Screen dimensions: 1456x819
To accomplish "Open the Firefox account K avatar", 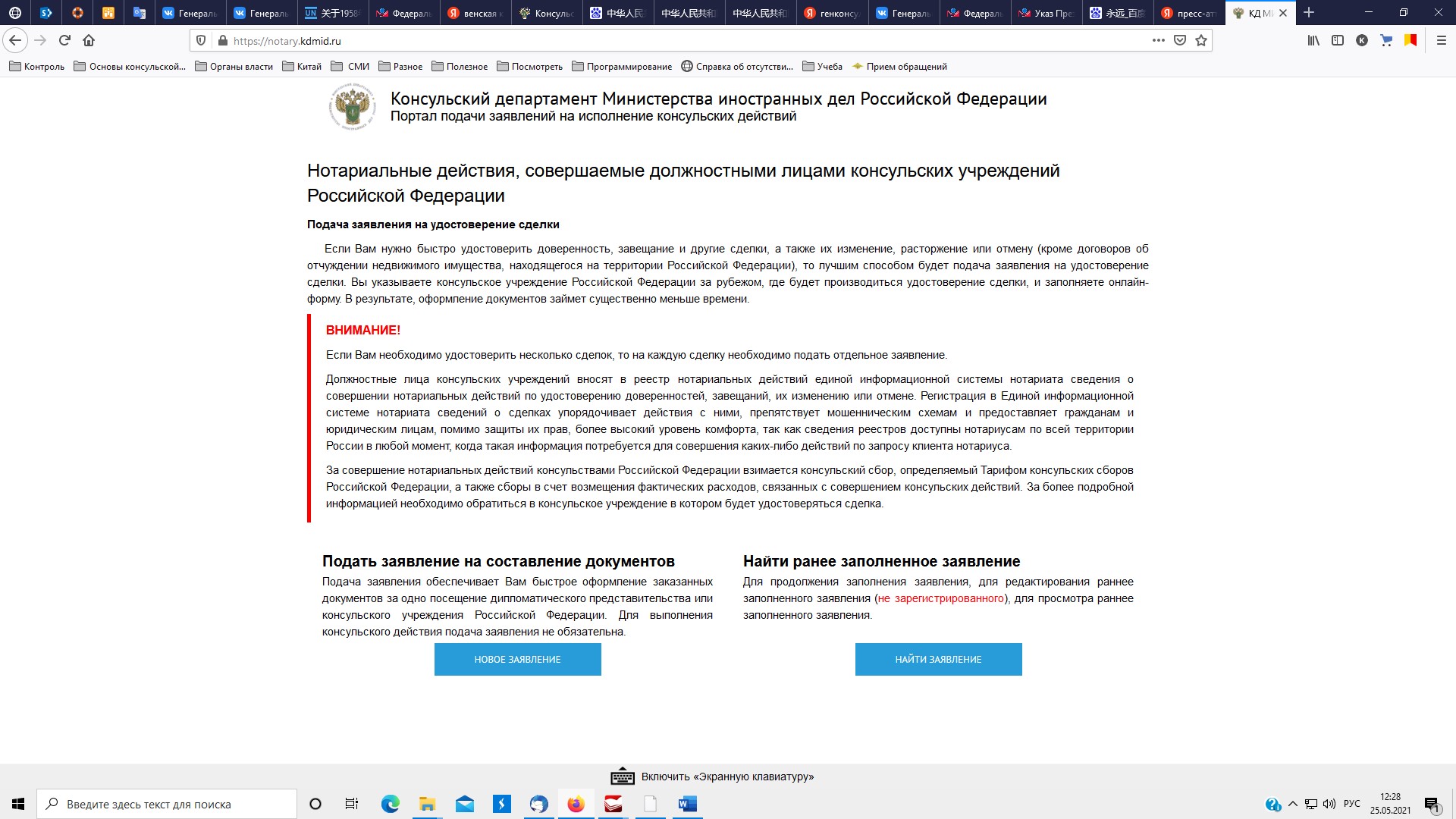I will pyautogui.click(x=1362, y=40).
